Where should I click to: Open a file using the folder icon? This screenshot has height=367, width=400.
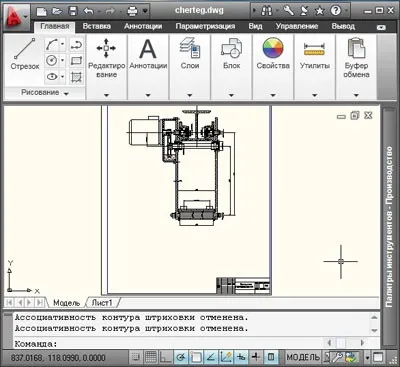tap(57, 11)
